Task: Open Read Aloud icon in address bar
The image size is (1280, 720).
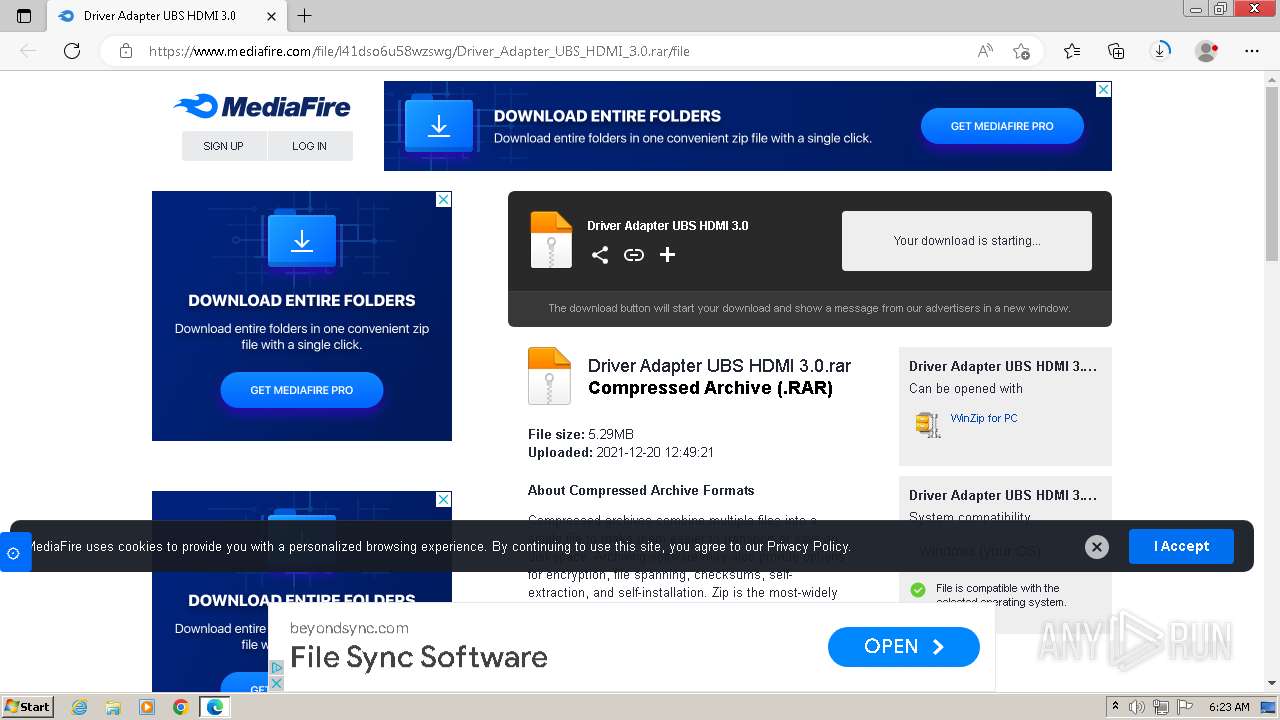Action: [985, 51]
